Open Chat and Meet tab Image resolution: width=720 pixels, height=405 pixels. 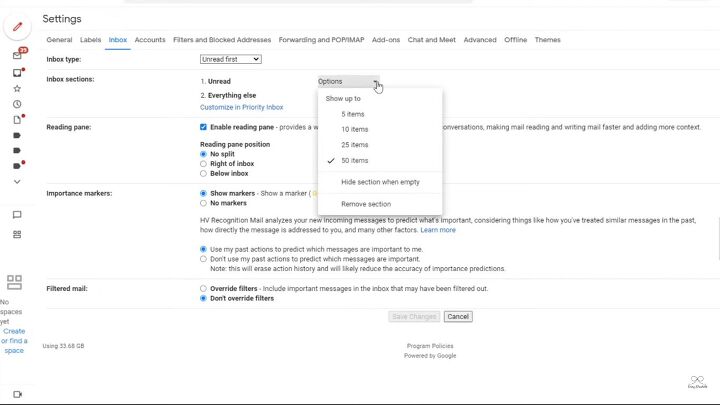tap(432, 40)
